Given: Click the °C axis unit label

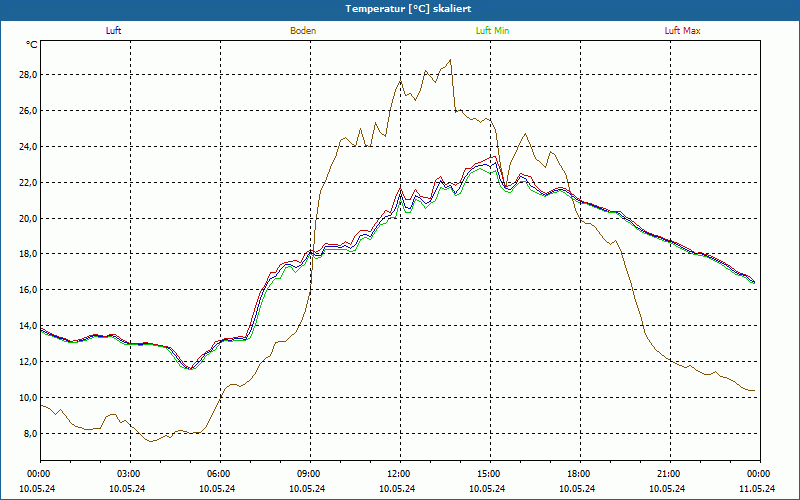Looking at the screenshot, I should coord(32,45).
